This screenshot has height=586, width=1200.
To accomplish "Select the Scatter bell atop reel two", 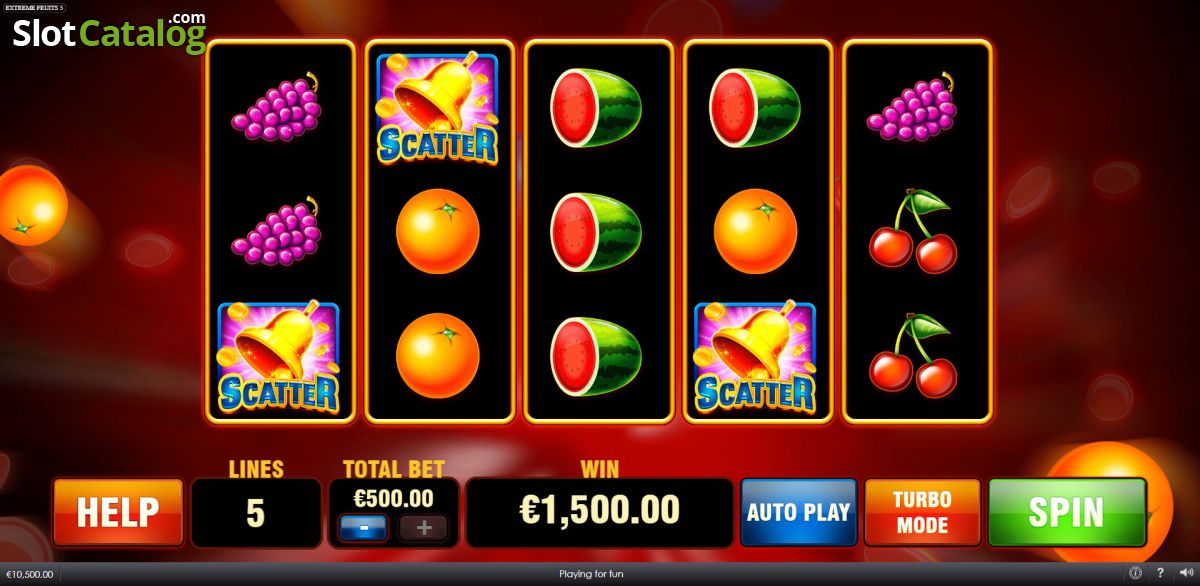I will coord(437,109).
